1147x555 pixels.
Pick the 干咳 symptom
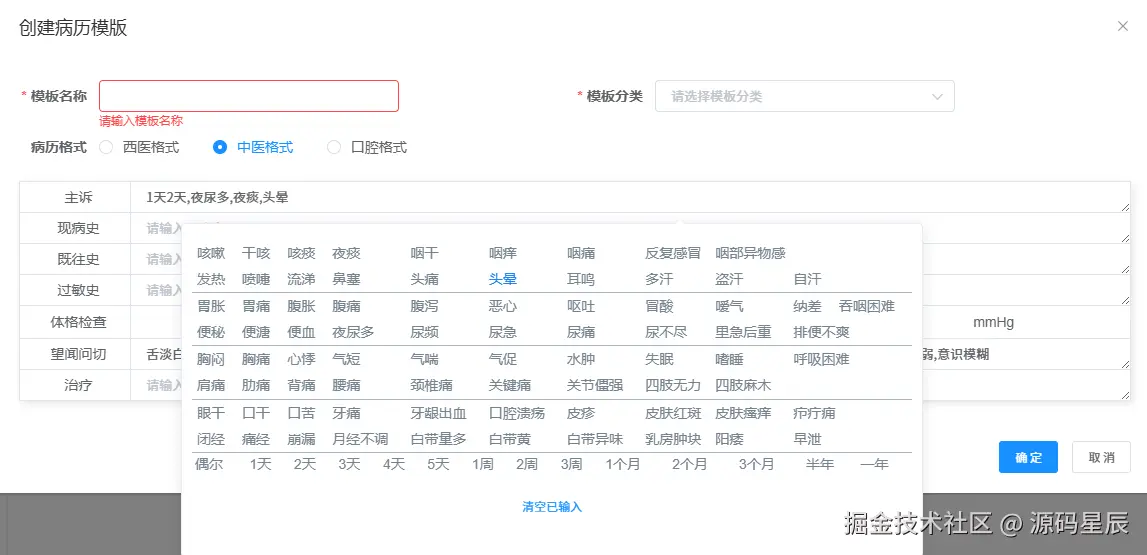point(256,253)
